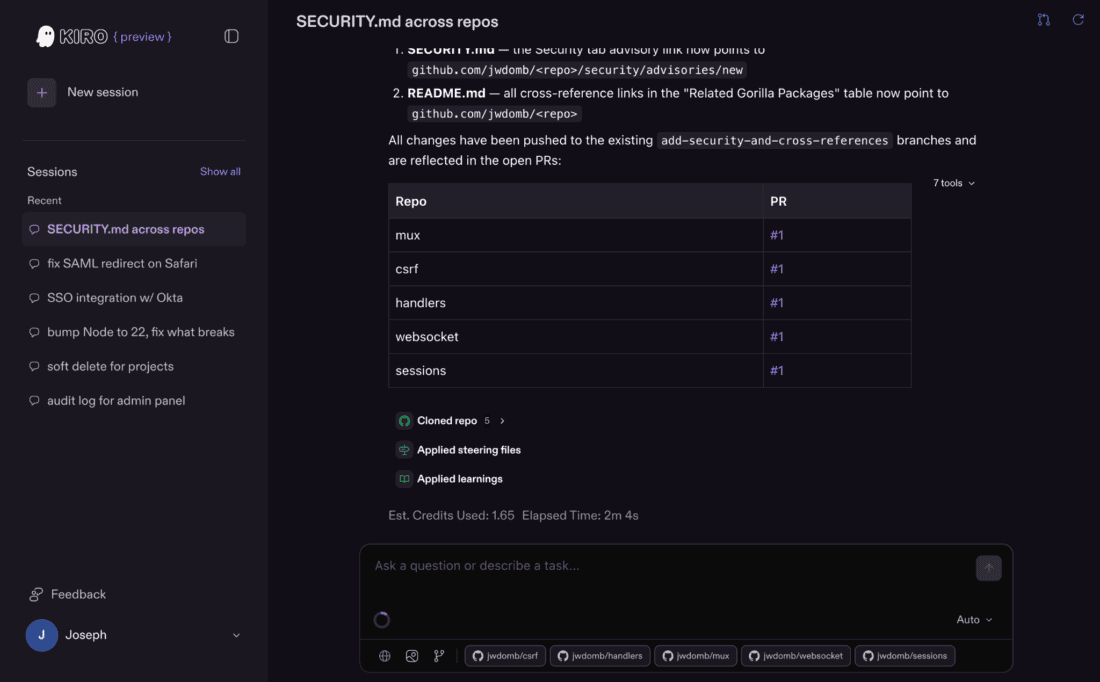
Task: Click the git branch icon below the input
Action: coord(439,656)
